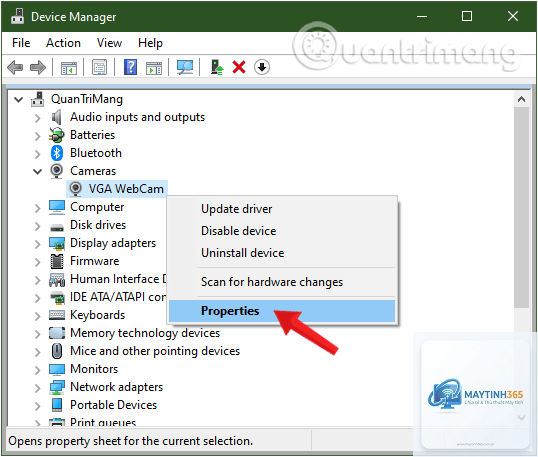Click Scan for hardware changes monitor icon
Image resolution: width=538 pixels, height=457 pixels.
coord(185,67)
